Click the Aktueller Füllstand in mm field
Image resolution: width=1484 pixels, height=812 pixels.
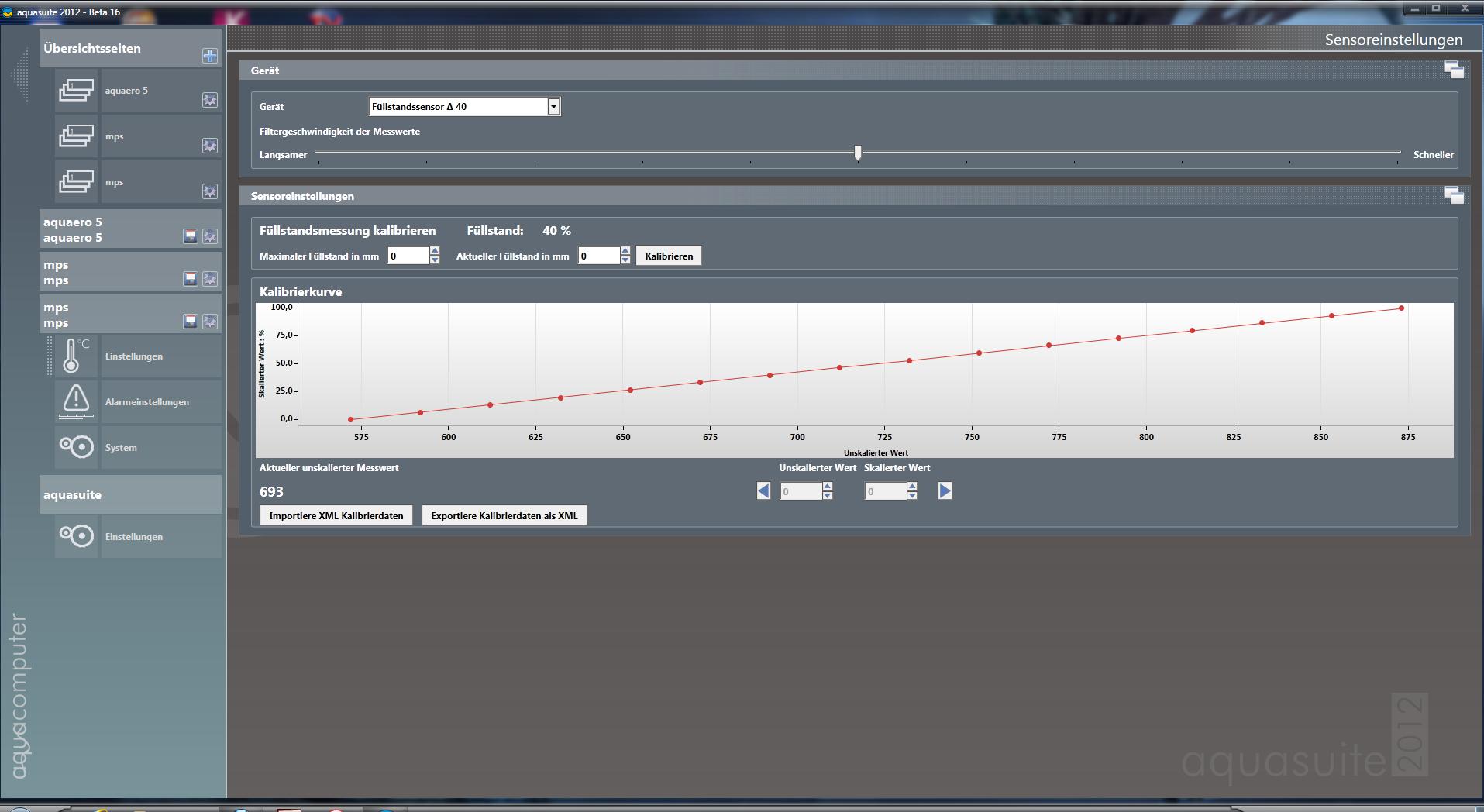click(598, 256)
